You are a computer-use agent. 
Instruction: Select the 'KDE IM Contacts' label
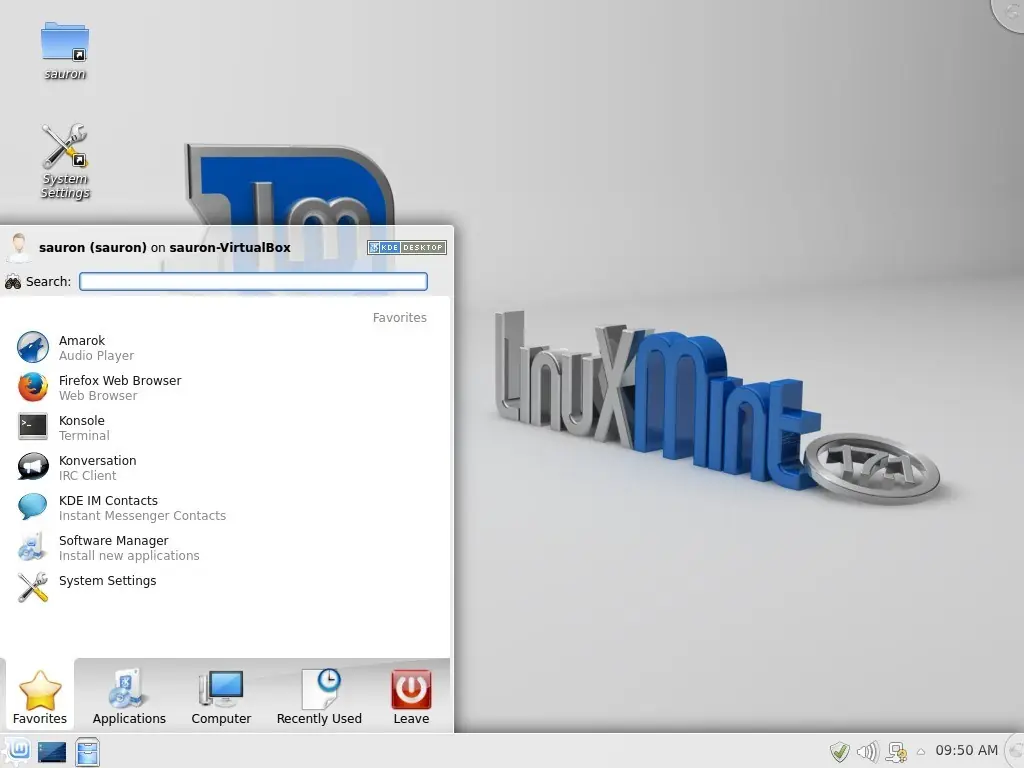point(108,500)
